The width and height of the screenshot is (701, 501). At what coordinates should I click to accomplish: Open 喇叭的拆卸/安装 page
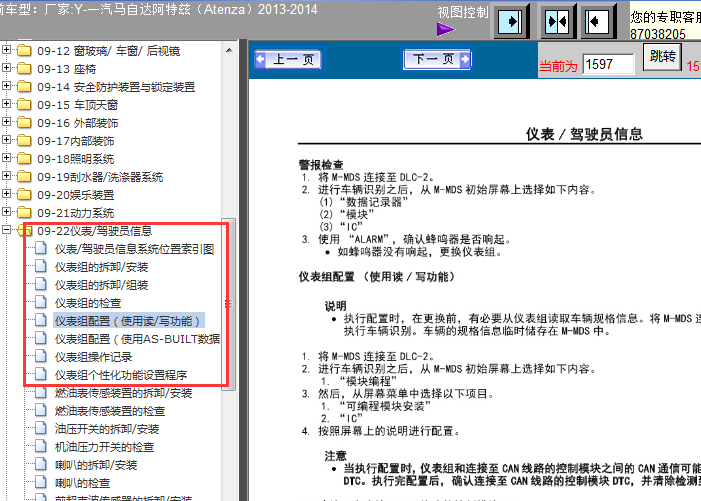coord(96,465)
